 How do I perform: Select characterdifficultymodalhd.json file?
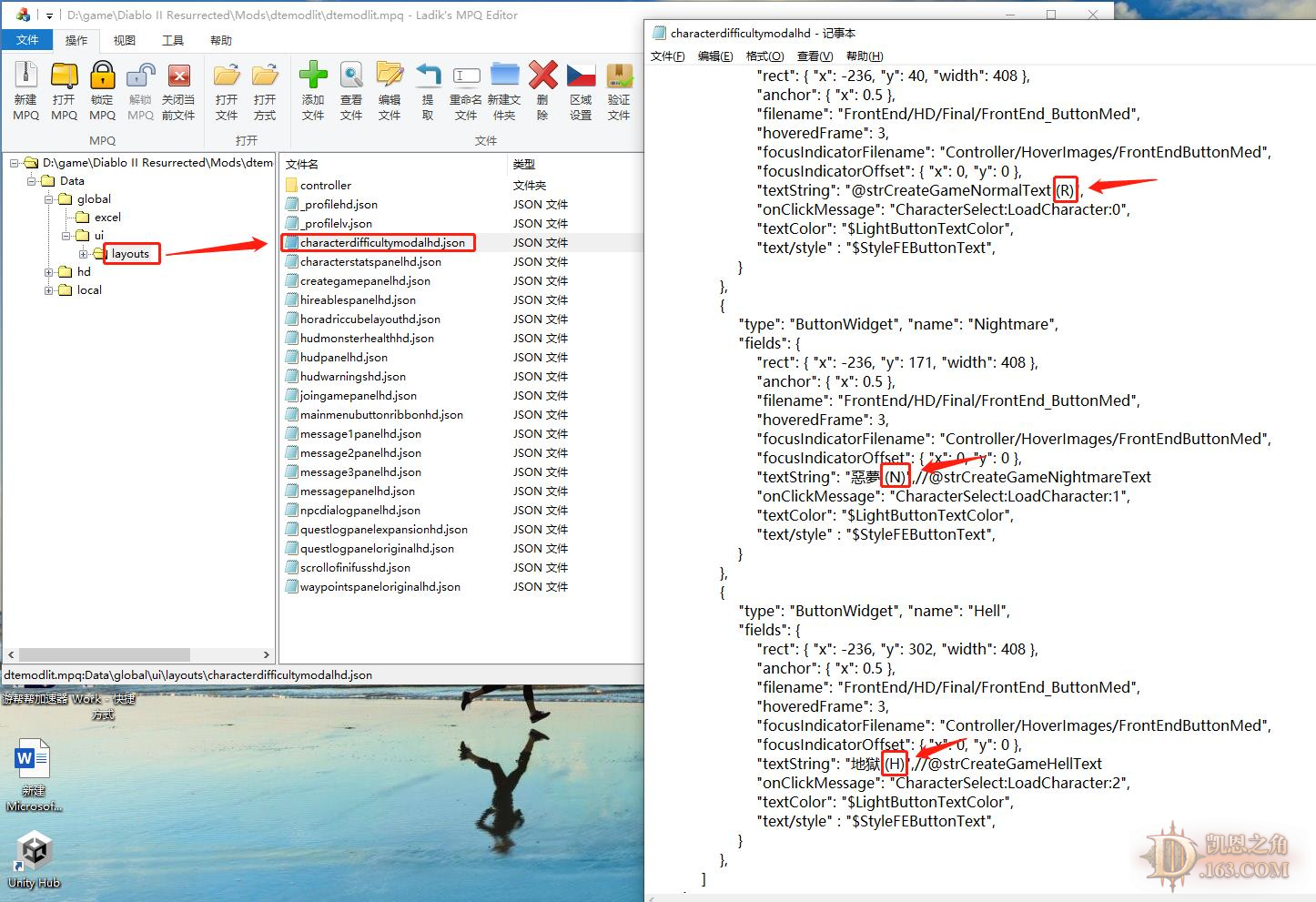[382, 243]
